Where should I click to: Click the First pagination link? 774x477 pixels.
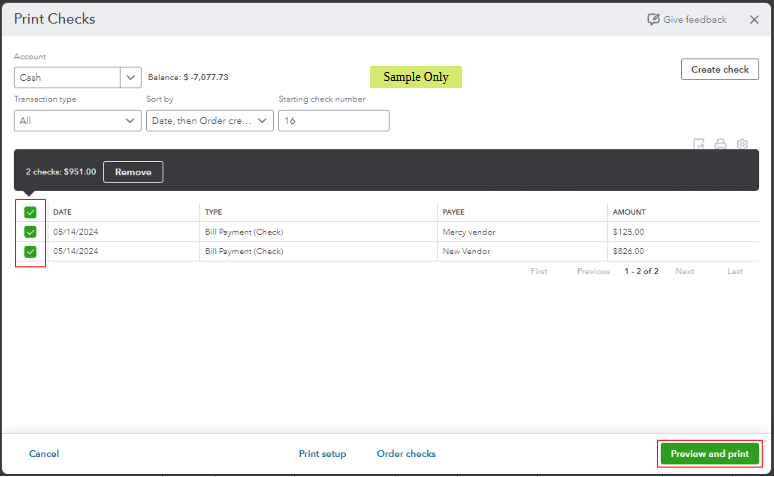539,271
